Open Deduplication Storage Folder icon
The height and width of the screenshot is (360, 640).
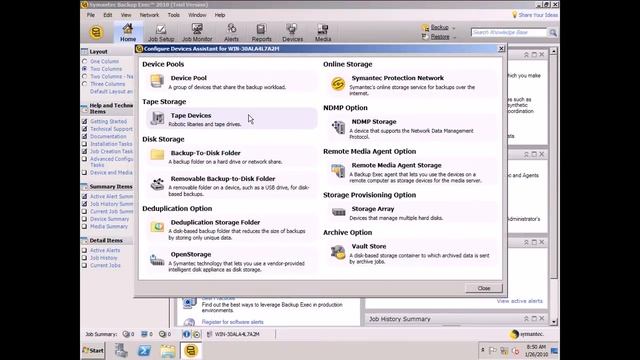[157, 227]
